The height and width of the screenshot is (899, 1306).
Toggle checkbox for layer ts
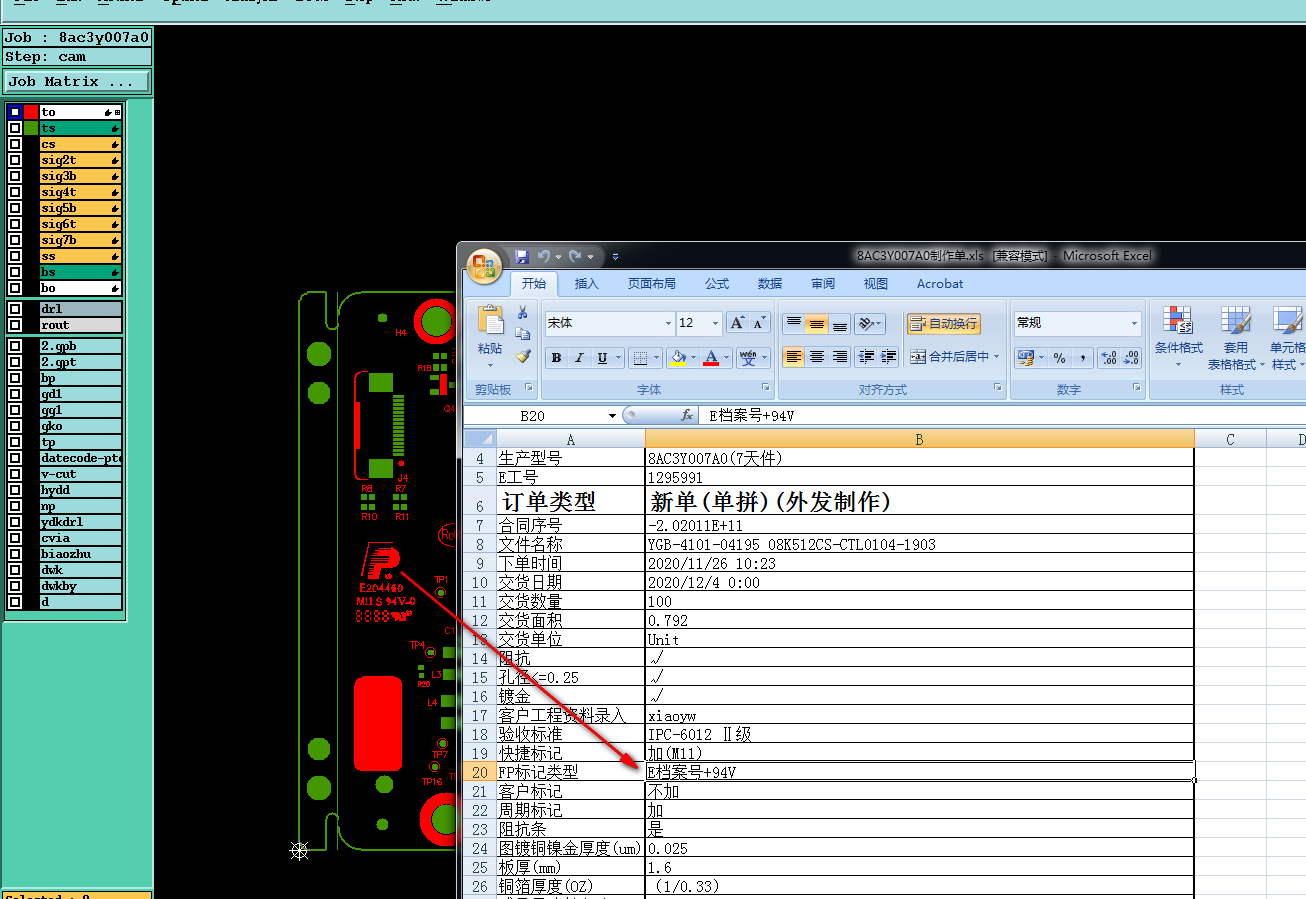click(14, 128)
